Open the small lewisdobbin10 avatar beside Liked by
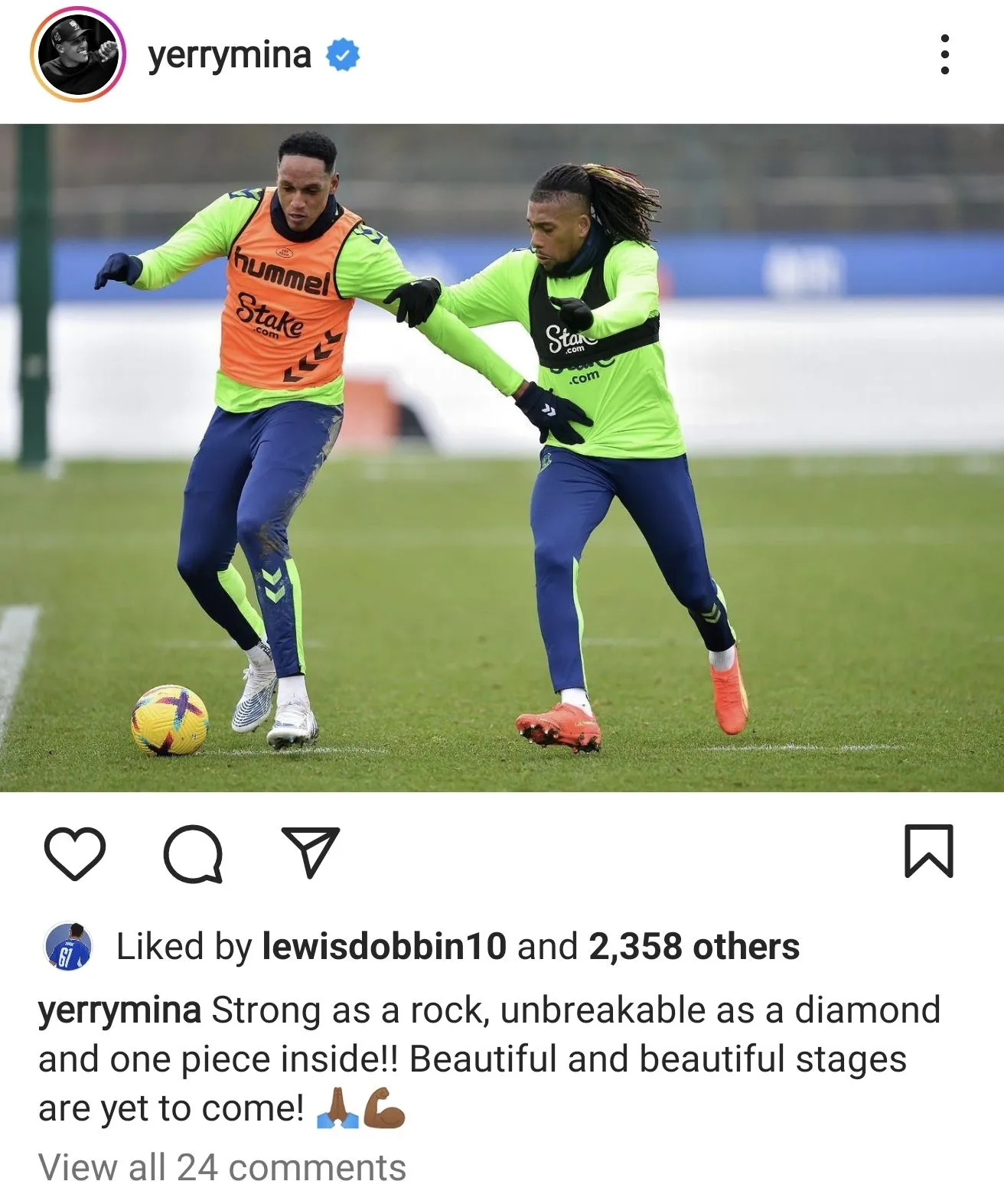Screen dimensions: 1004x1204 [x=69, y=947]
